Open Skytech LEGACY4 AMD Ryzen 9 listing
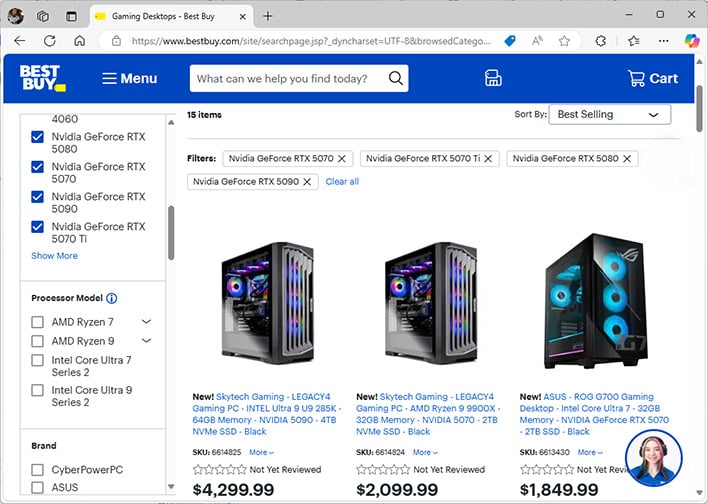Viewport: 708px width, 504px height. [428, 414]
